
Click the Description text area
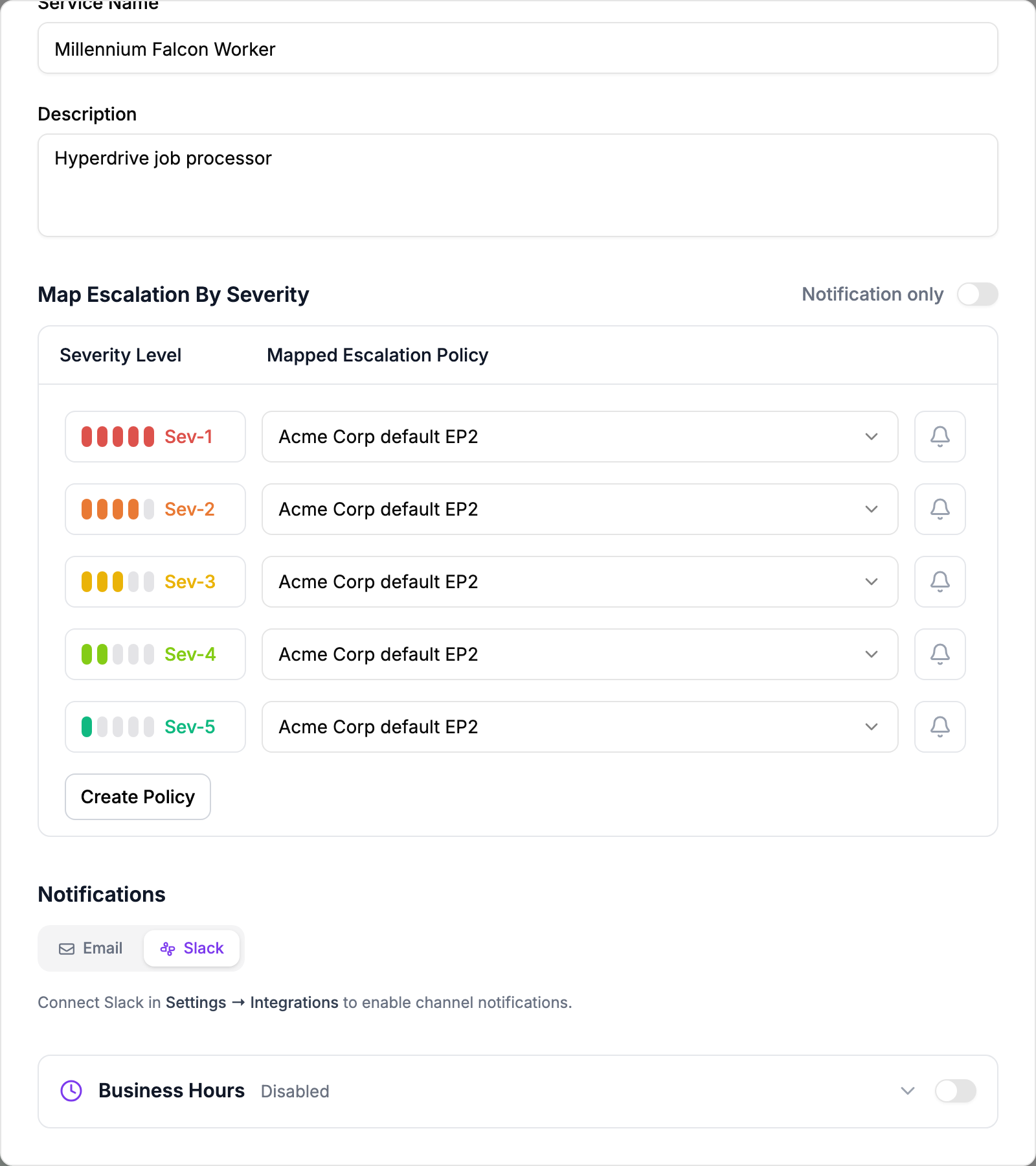518,185
